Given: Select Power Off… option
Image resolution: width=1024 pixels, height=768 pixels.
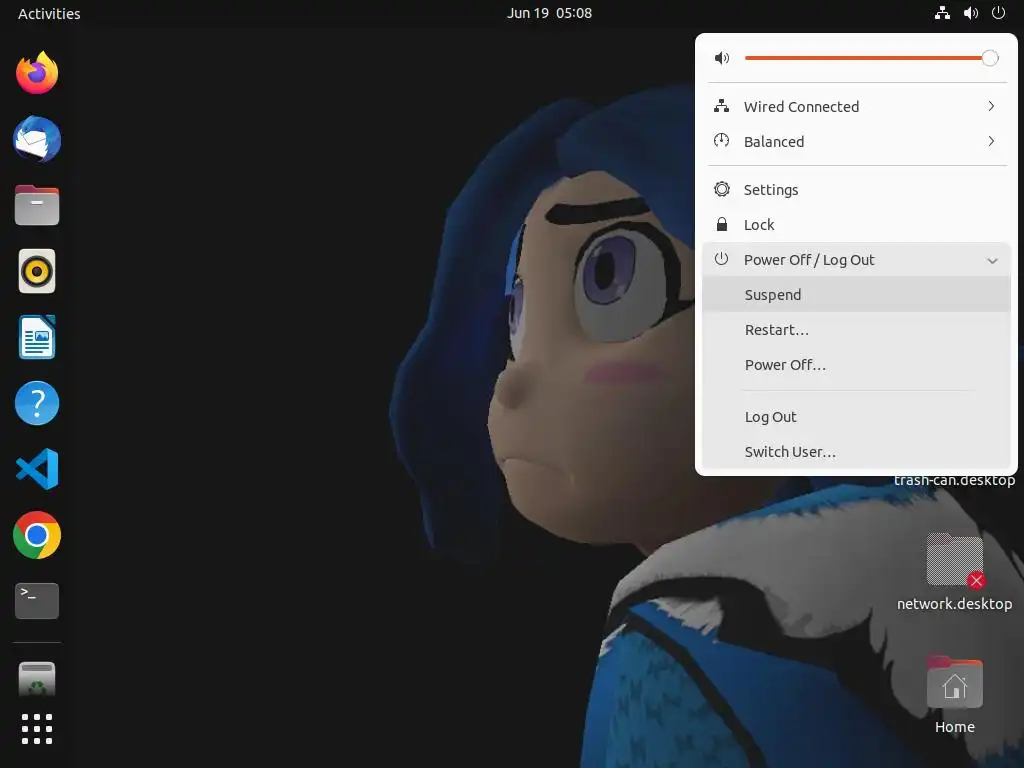Looking at the screenshot, I should (856, 365).
